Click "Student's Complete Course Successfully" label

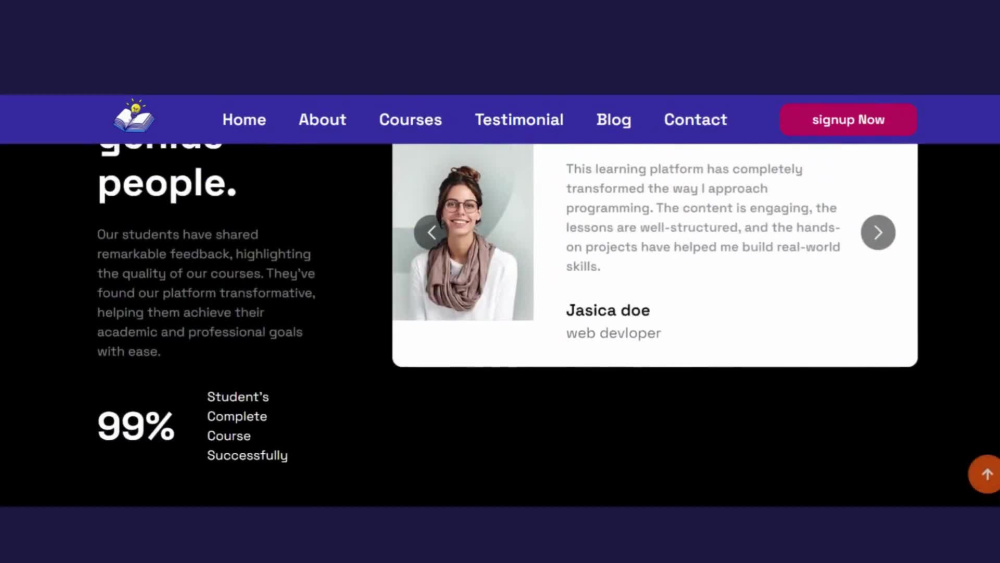point(247,426)
